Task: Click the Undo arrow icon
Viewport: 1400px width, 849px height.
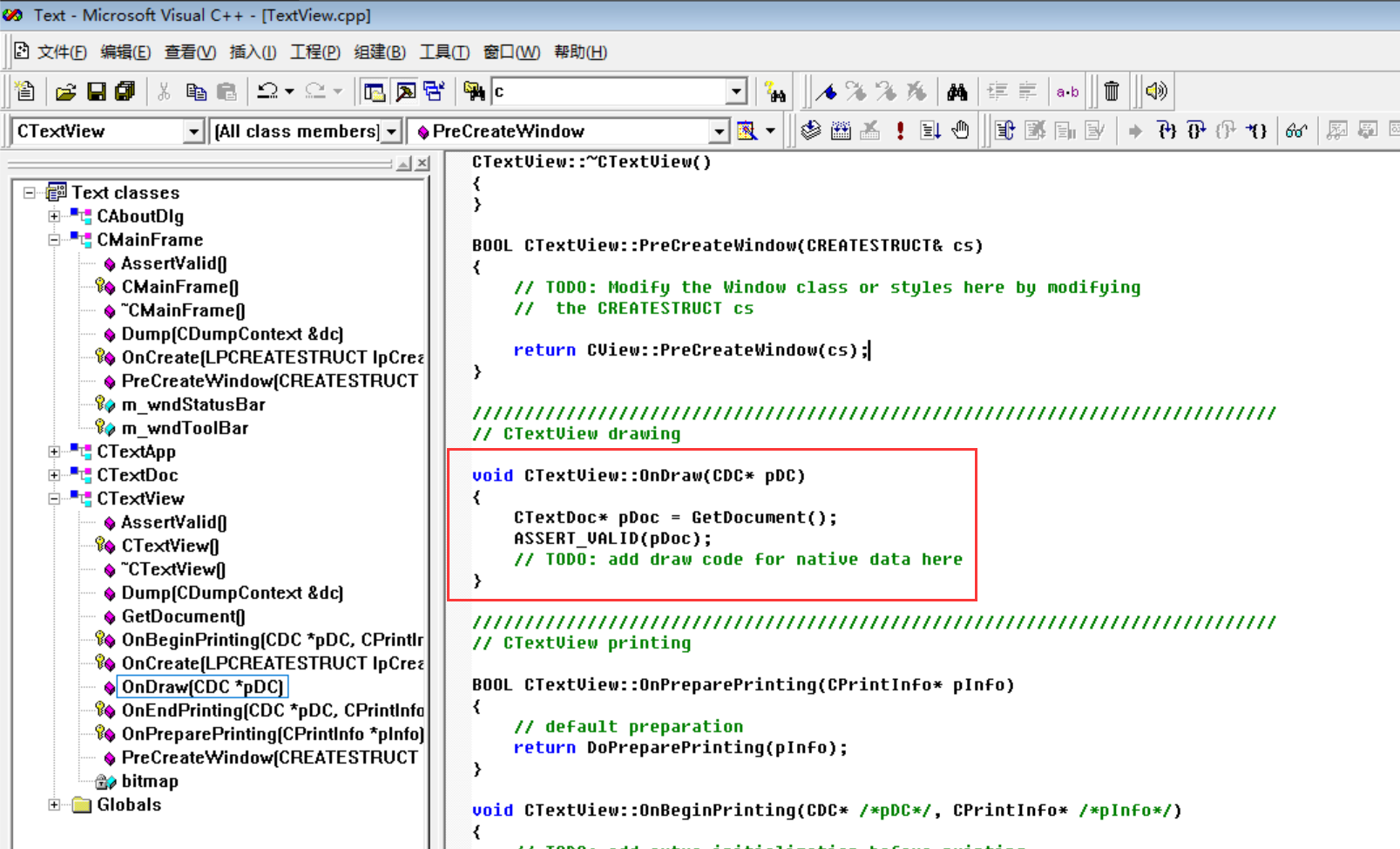Action: click(x=267, y=91)
